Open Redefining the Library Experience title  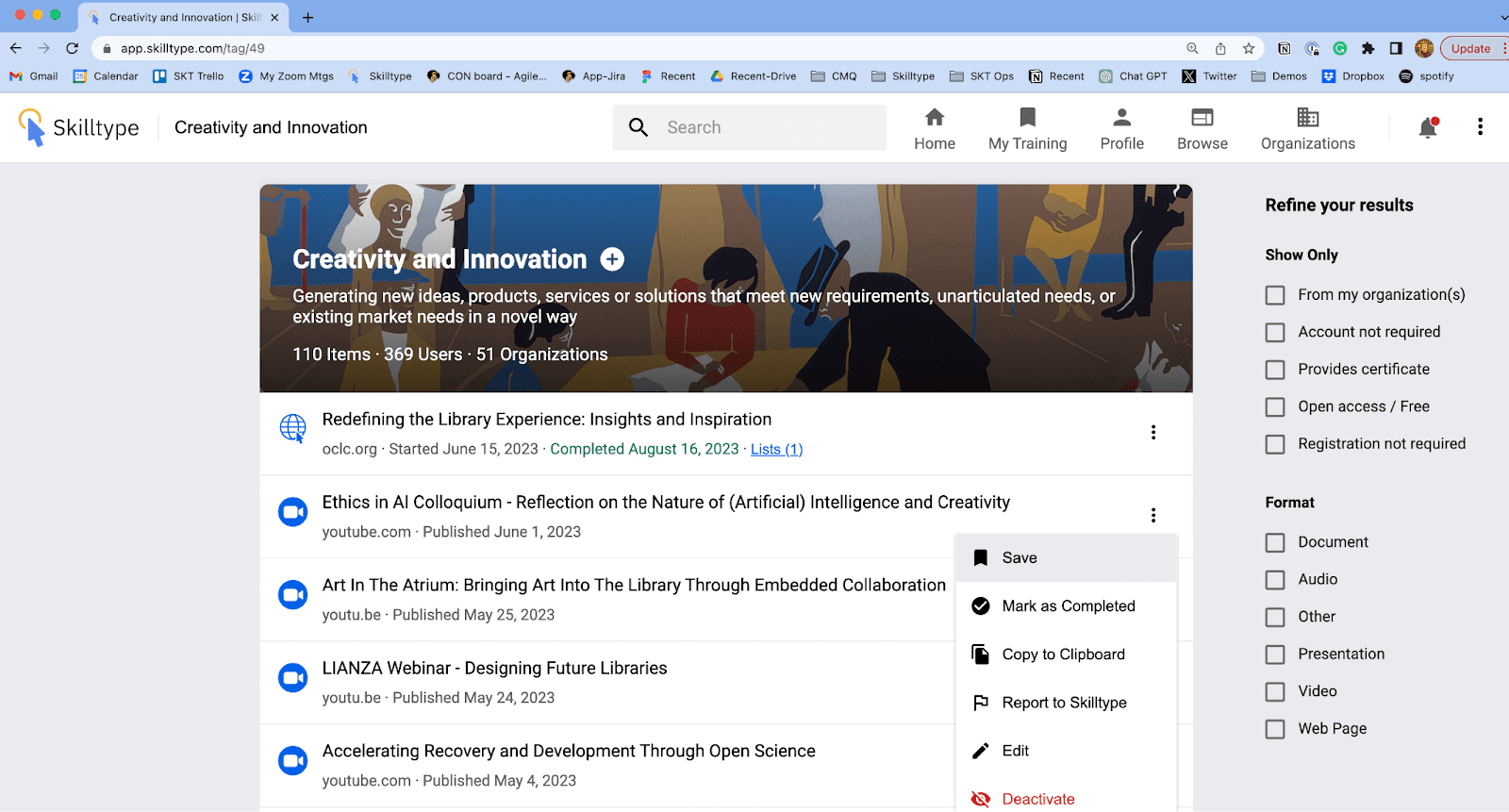point(547,419)
